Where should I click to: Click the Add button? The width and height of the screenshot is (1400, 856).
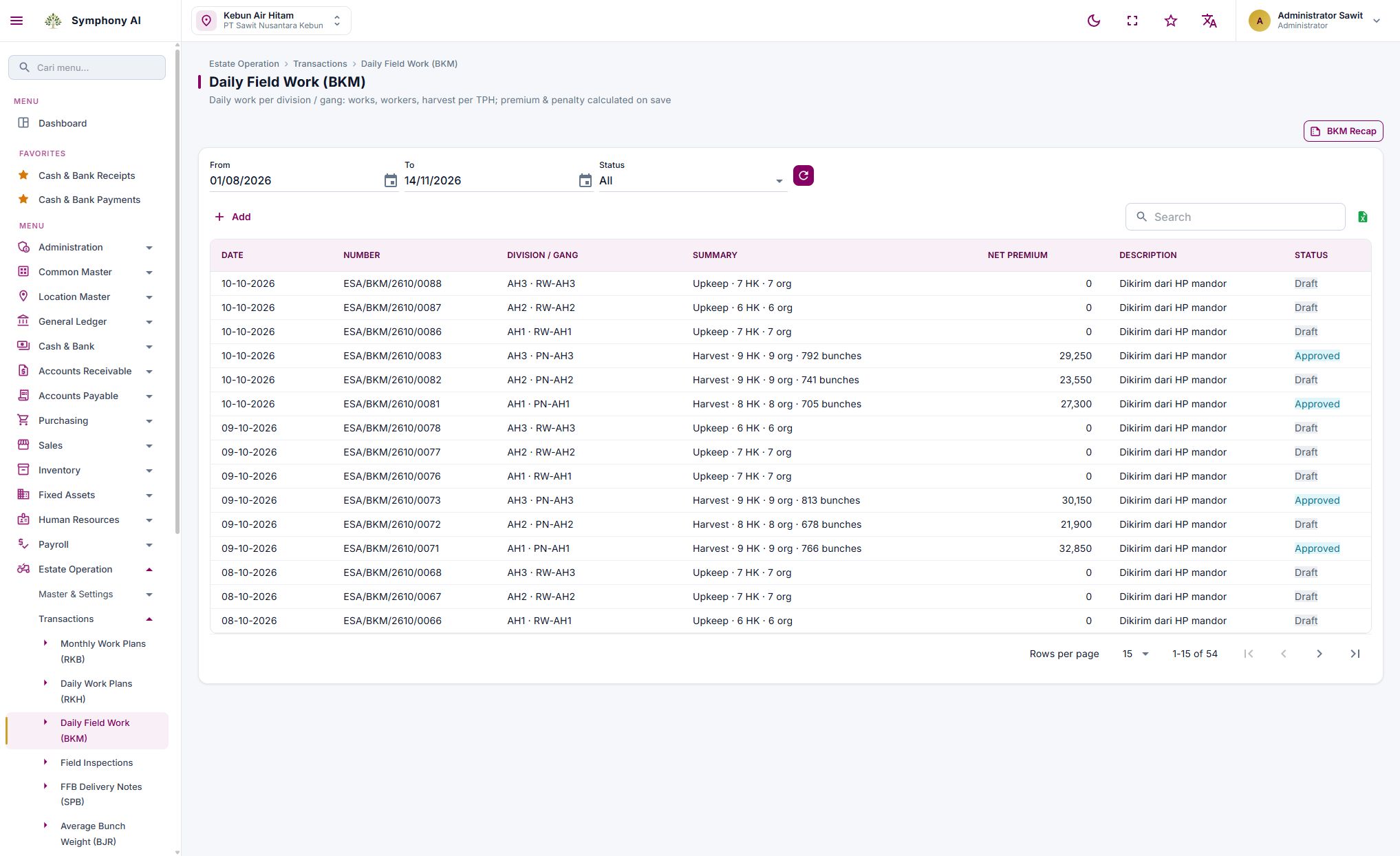[233, 217]
